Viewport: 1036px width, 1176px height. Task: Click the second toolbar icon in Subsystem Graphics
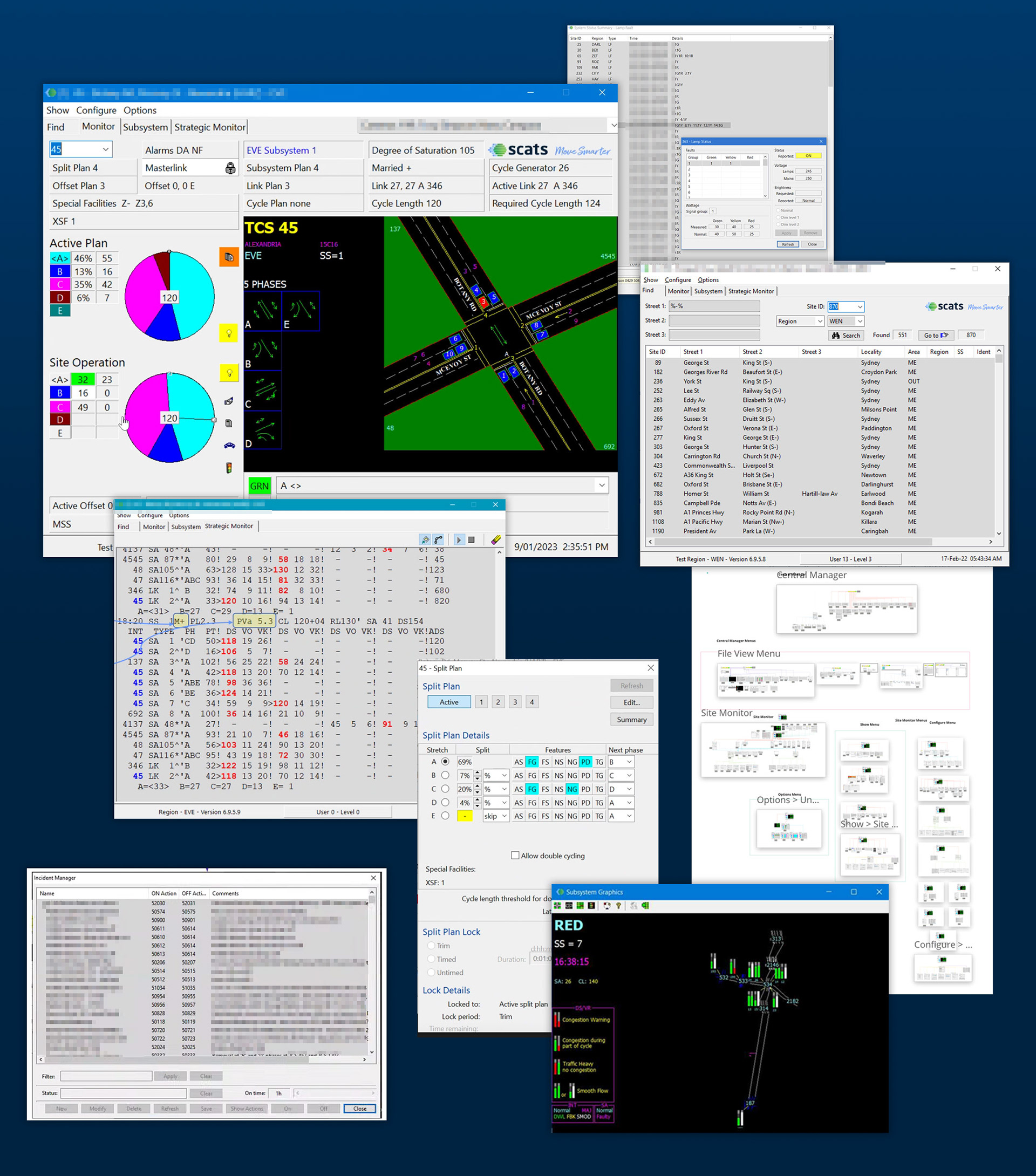point(569,906)
